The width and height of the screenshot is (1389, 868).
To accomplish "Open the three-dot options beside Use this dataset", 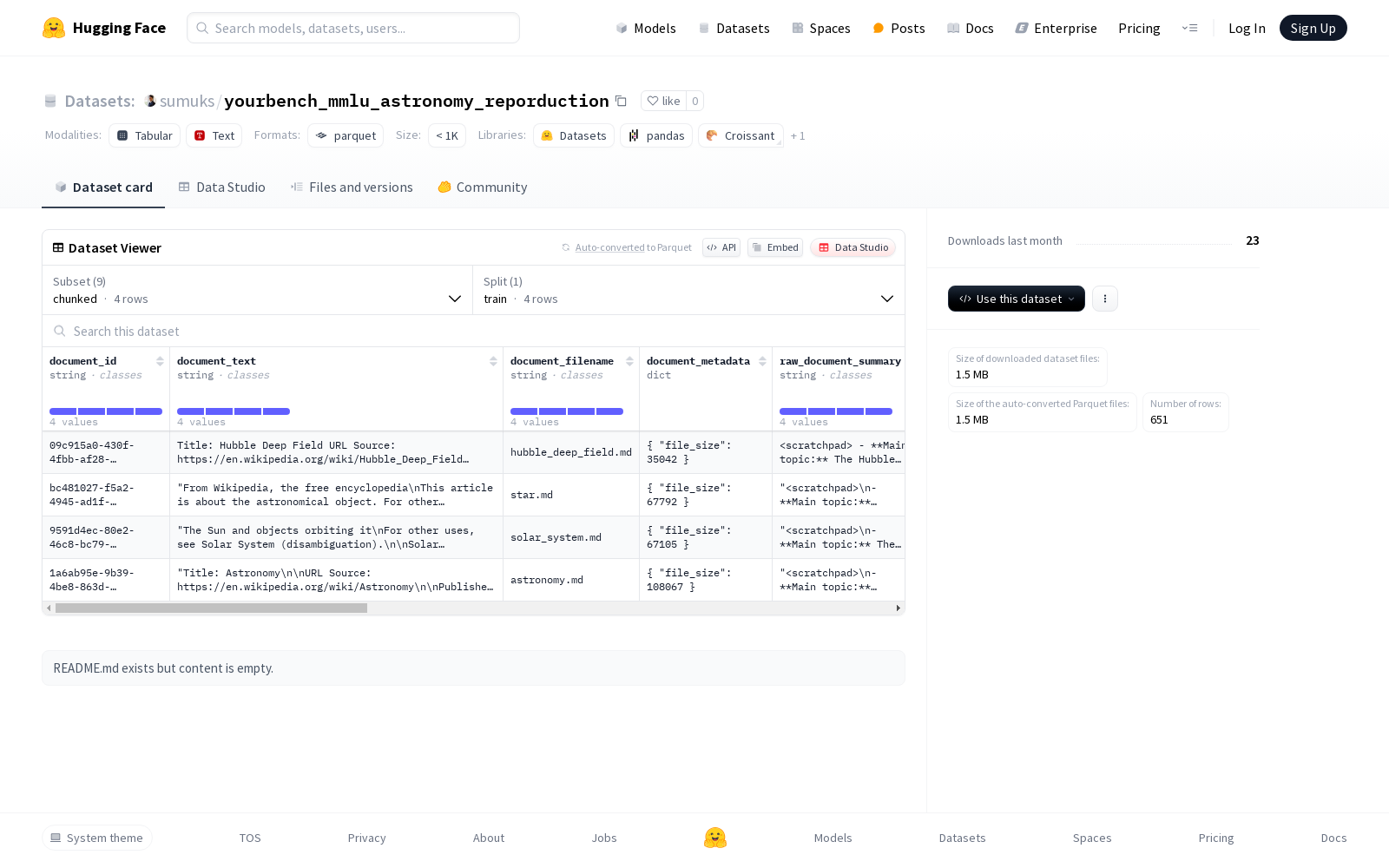I will click(1105, 299).
